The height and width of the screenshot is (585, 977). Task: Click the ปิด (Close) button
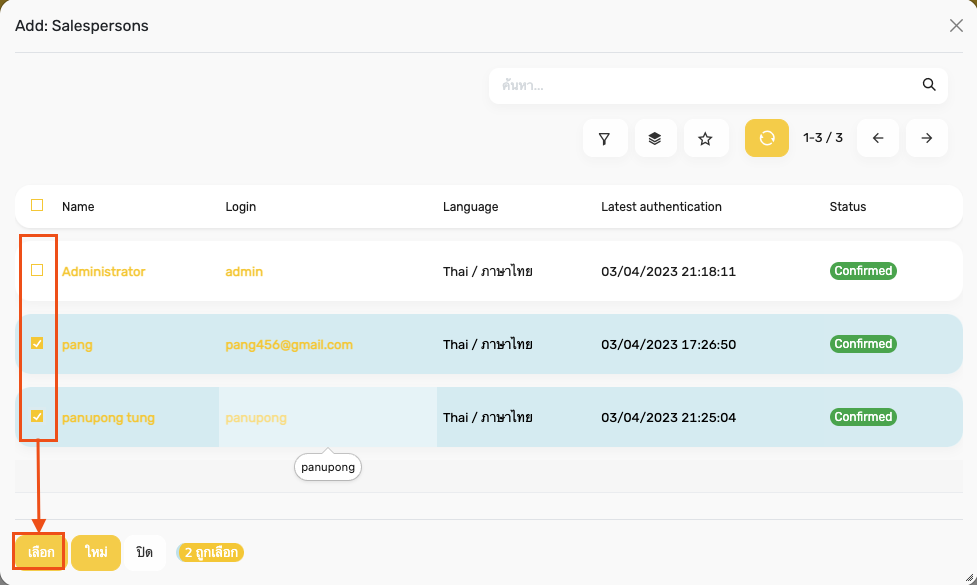click(145, 552)
